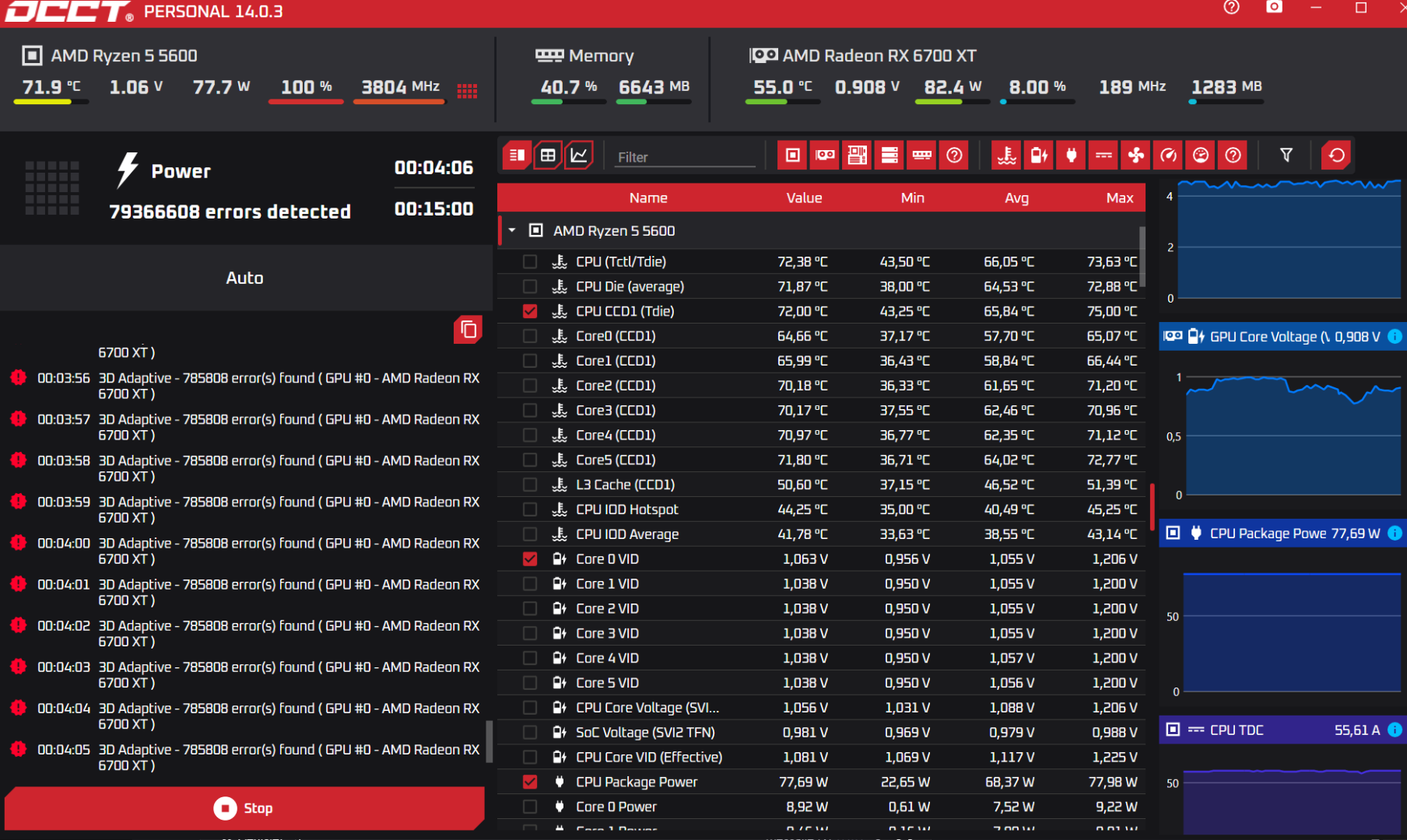This screenshot has height=840, width=1407.
Task: Toggle the motherboard sensor filter icon
Action: click(857, 156)
